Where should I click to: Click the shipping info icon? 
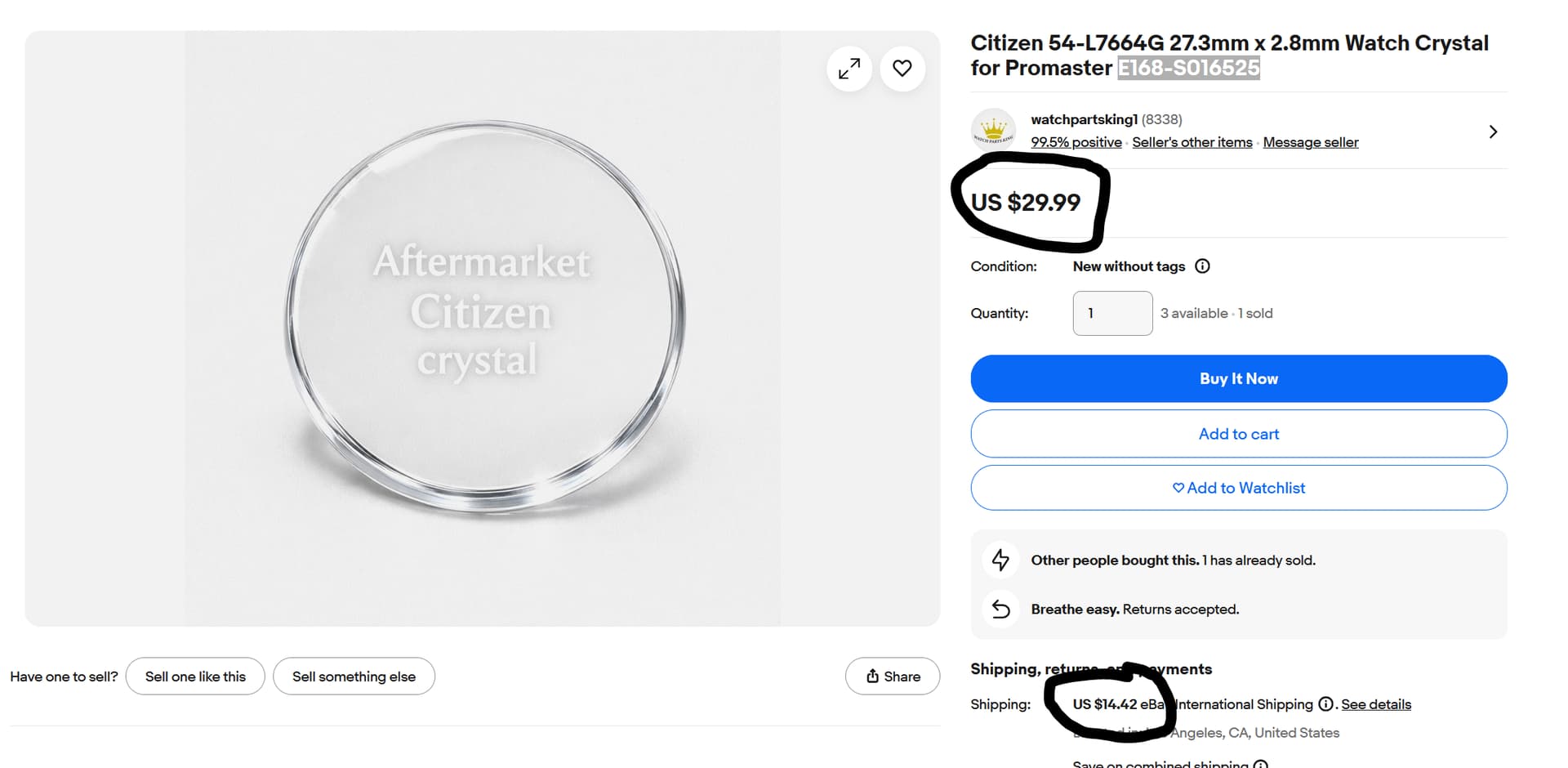pos(1325,704)
